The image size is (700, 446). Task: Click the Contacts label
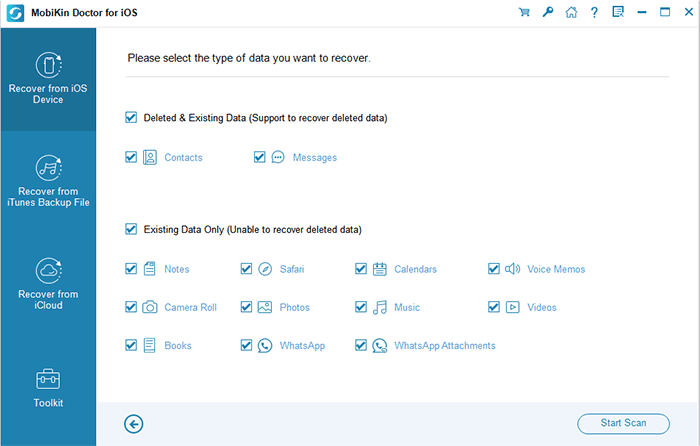click(x=183, y=158)
